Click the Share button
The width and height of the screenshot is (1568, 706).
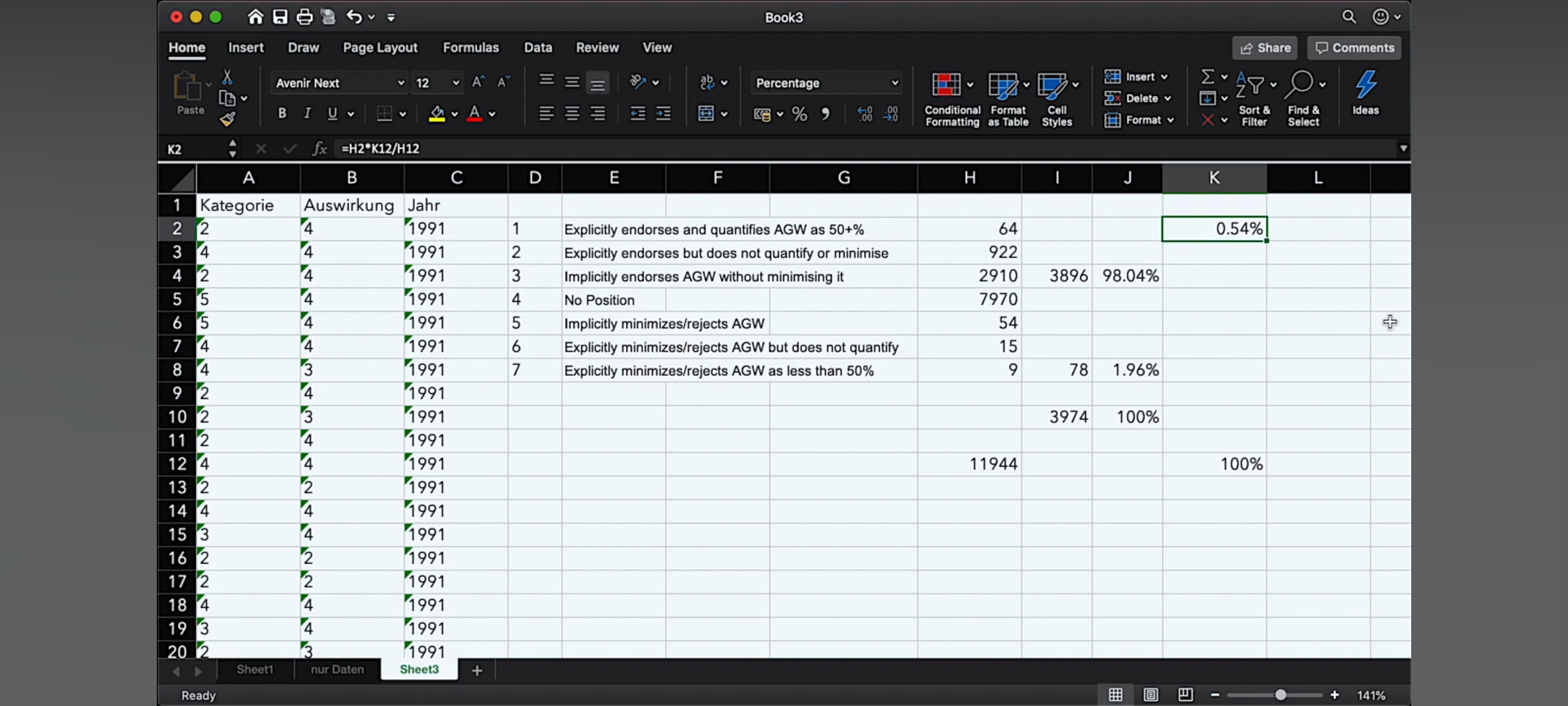pyautogui.click(x=1265, y=48)
